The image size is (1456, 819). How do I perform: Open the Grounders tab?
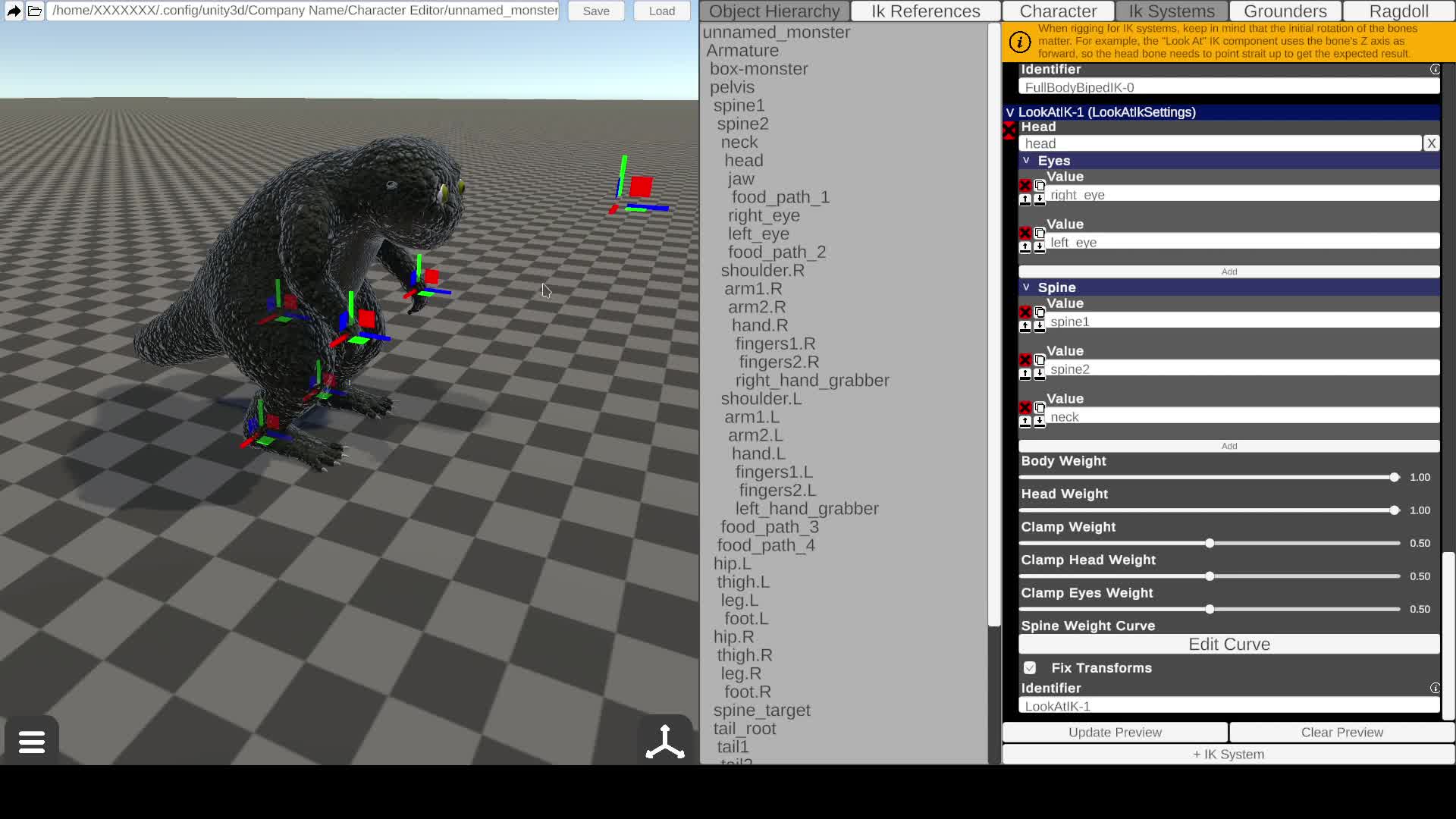(x=1285, y=11)
